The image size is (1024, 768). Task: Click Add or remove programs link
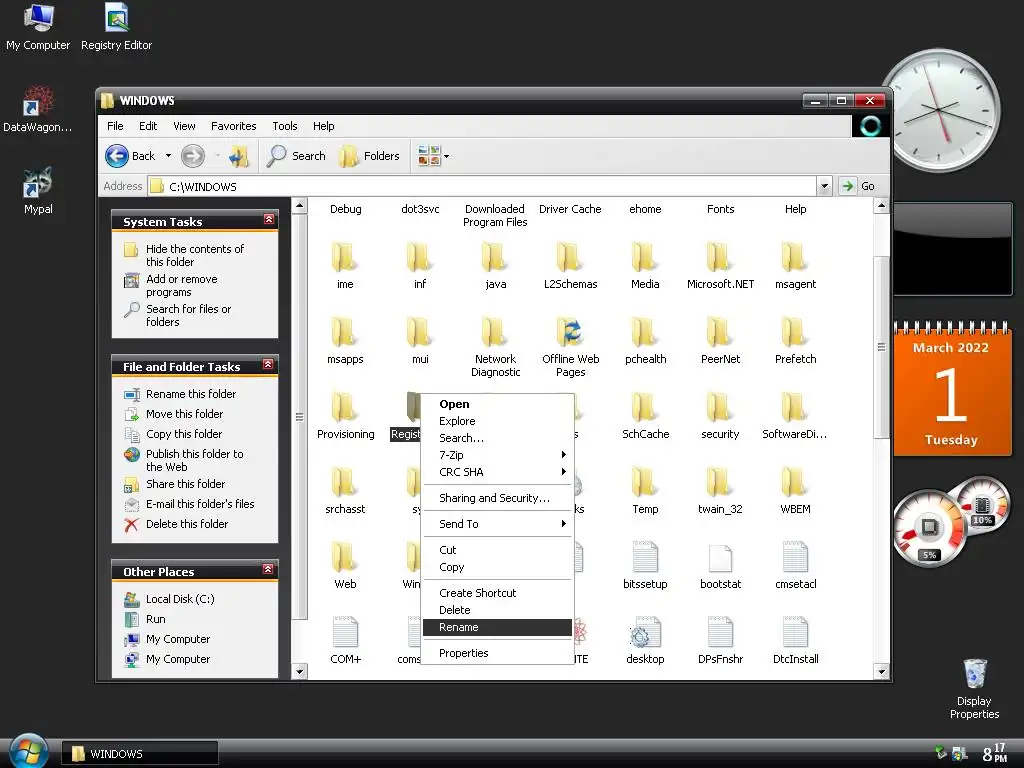[182, 285]
